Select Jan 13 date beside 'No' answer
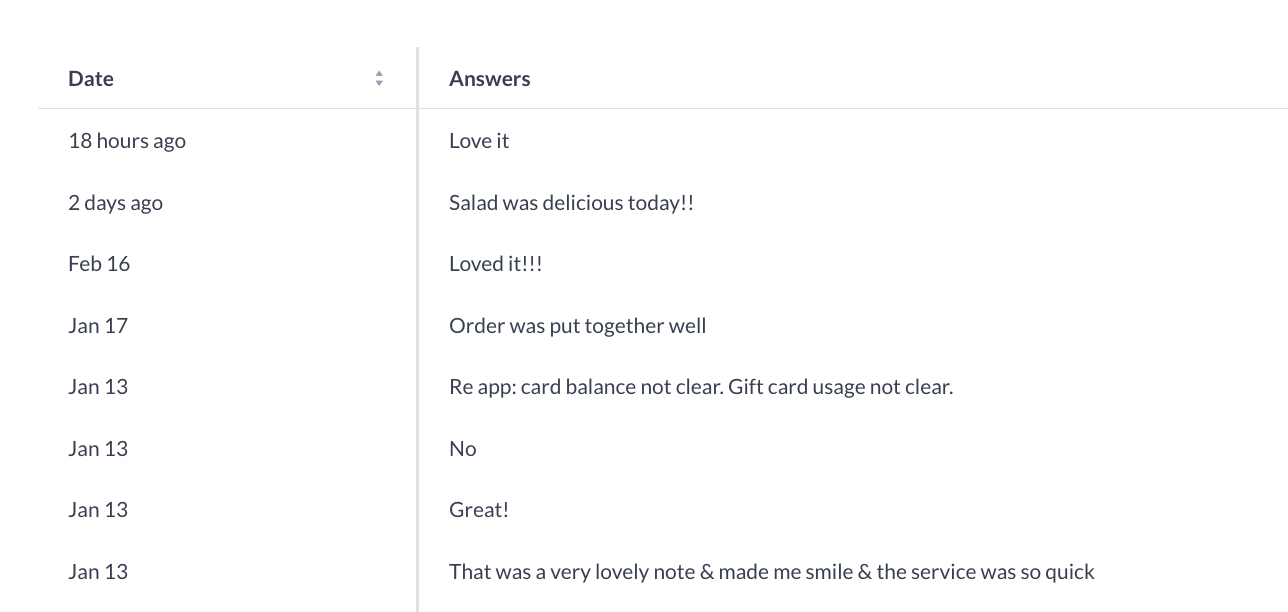The width and height of the screenshot is (1288, 612). 98,449
